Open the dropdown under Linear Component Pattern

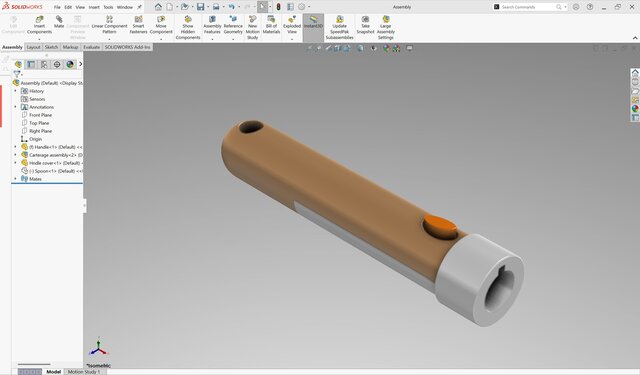coord(109,39)
